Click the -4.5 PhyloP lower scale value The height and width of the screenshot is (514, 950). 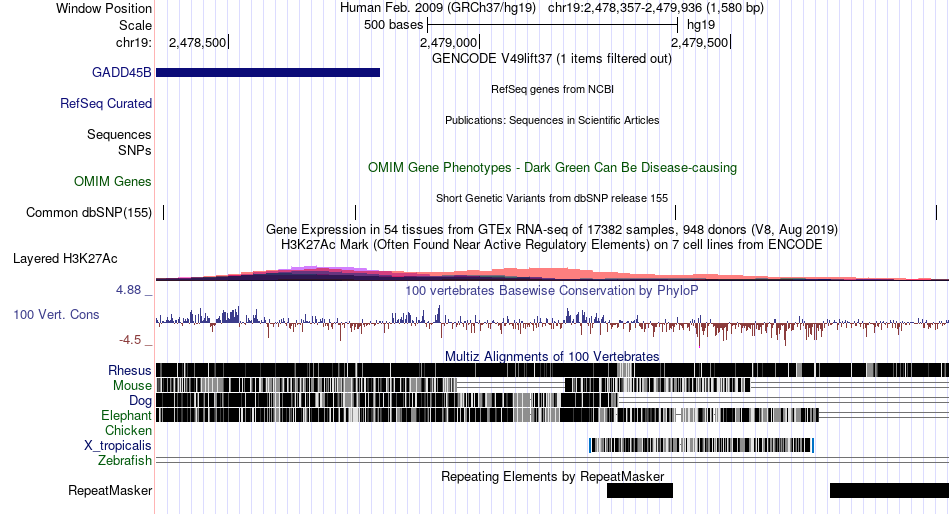pos(130,340)
